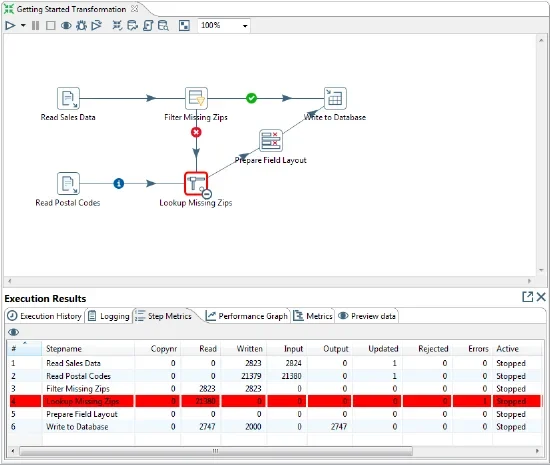Sort by the Stepname column header

[88, 349]
